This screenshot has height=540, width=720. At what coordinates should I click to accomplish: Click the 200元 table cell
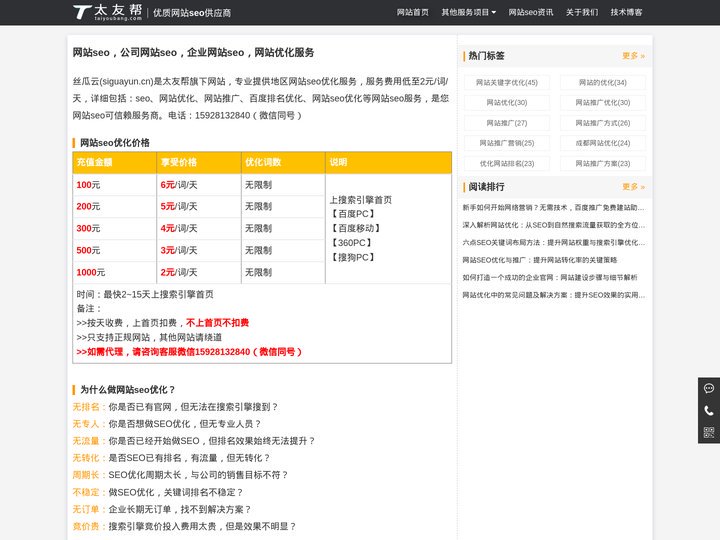114,207
